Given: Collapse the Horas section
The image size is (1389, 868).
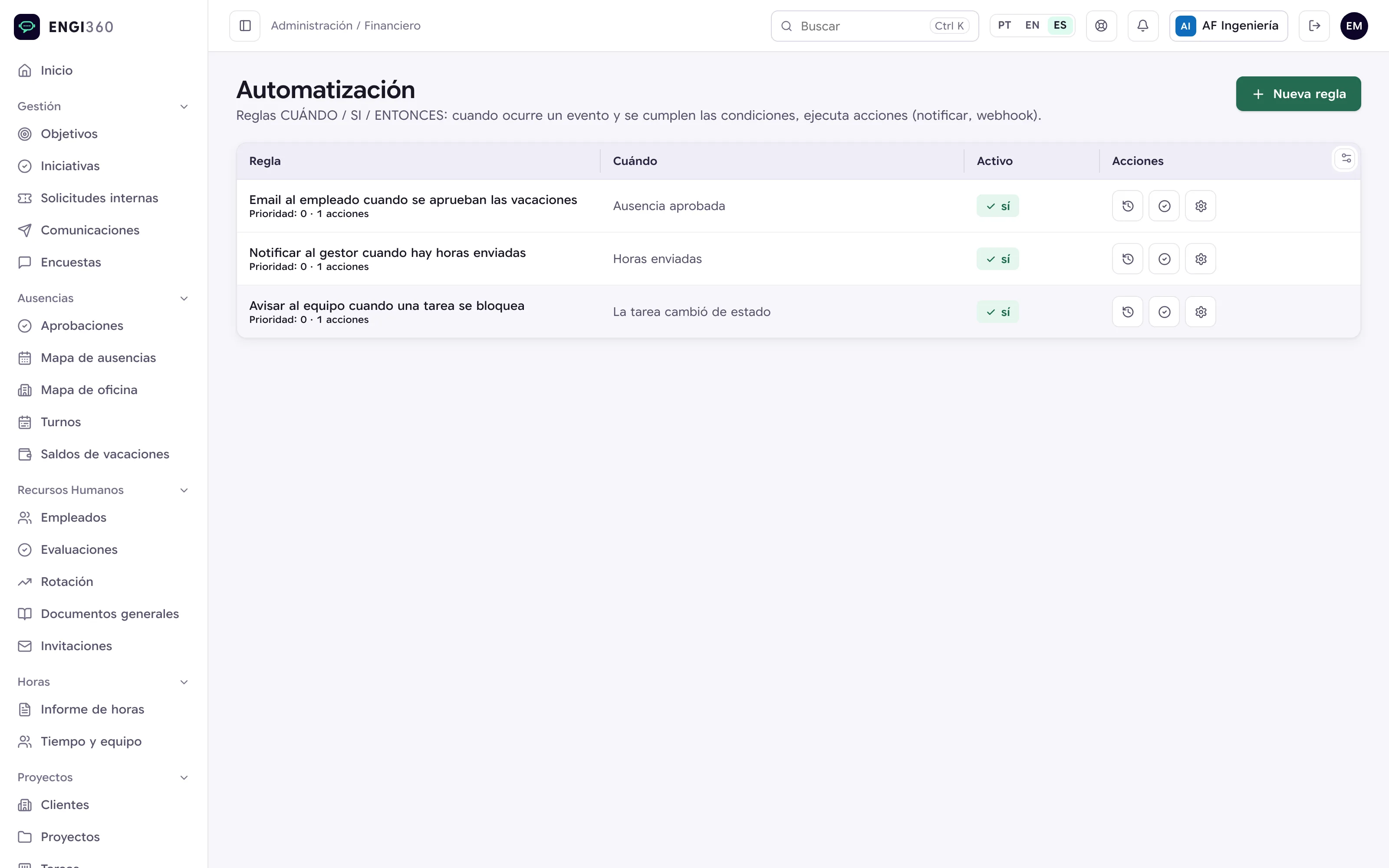Looking at the screenshot, I should [x=103, y=681].
